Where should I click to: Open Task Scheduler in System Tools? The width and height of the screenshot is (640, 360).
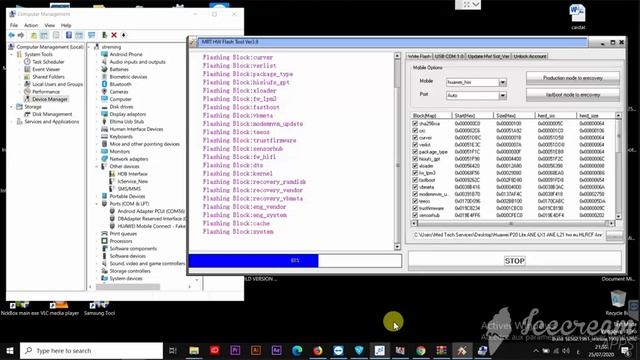(x=48, y=62)
